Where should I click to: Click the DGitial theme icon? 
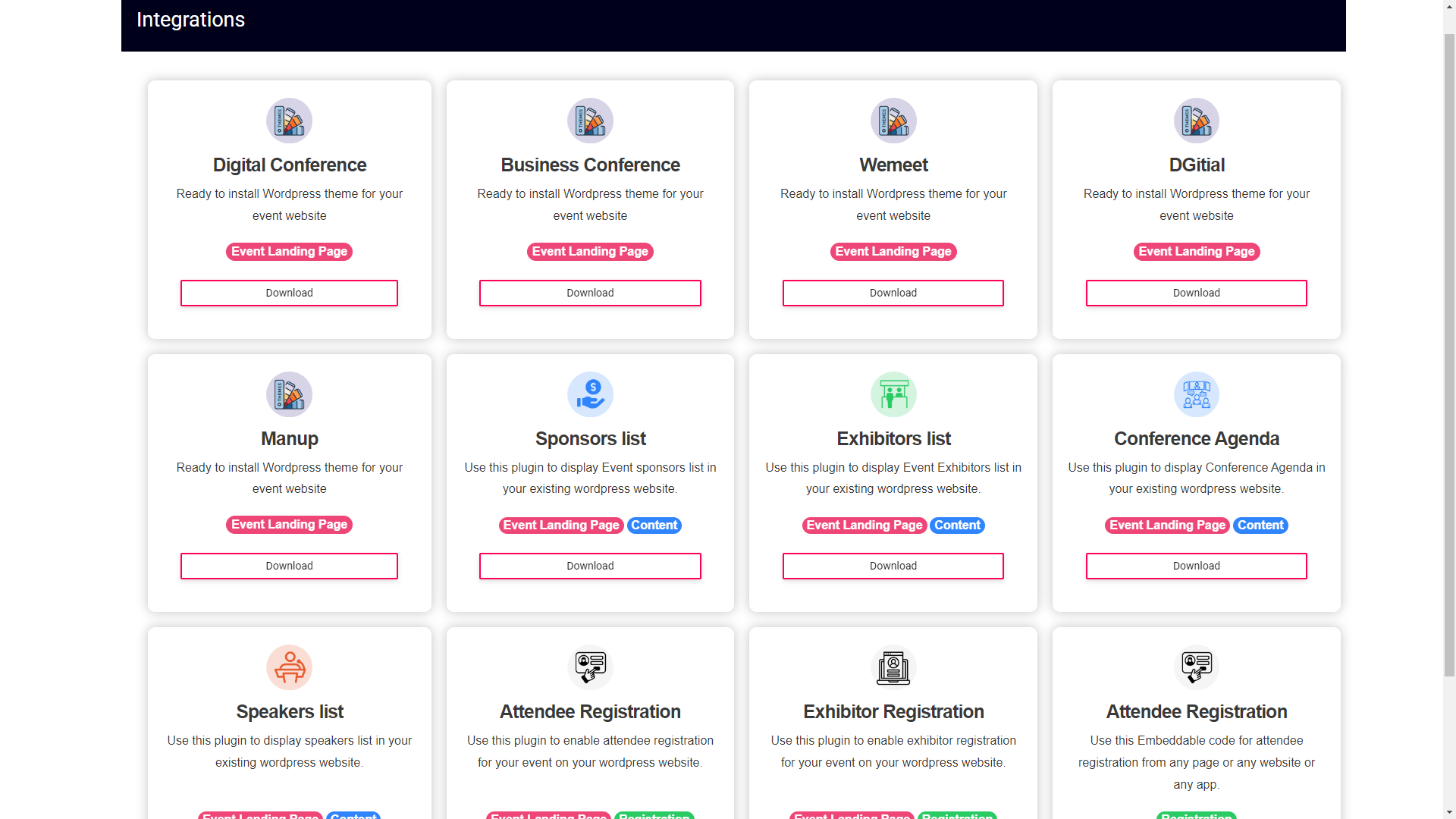click(1196, 120)
